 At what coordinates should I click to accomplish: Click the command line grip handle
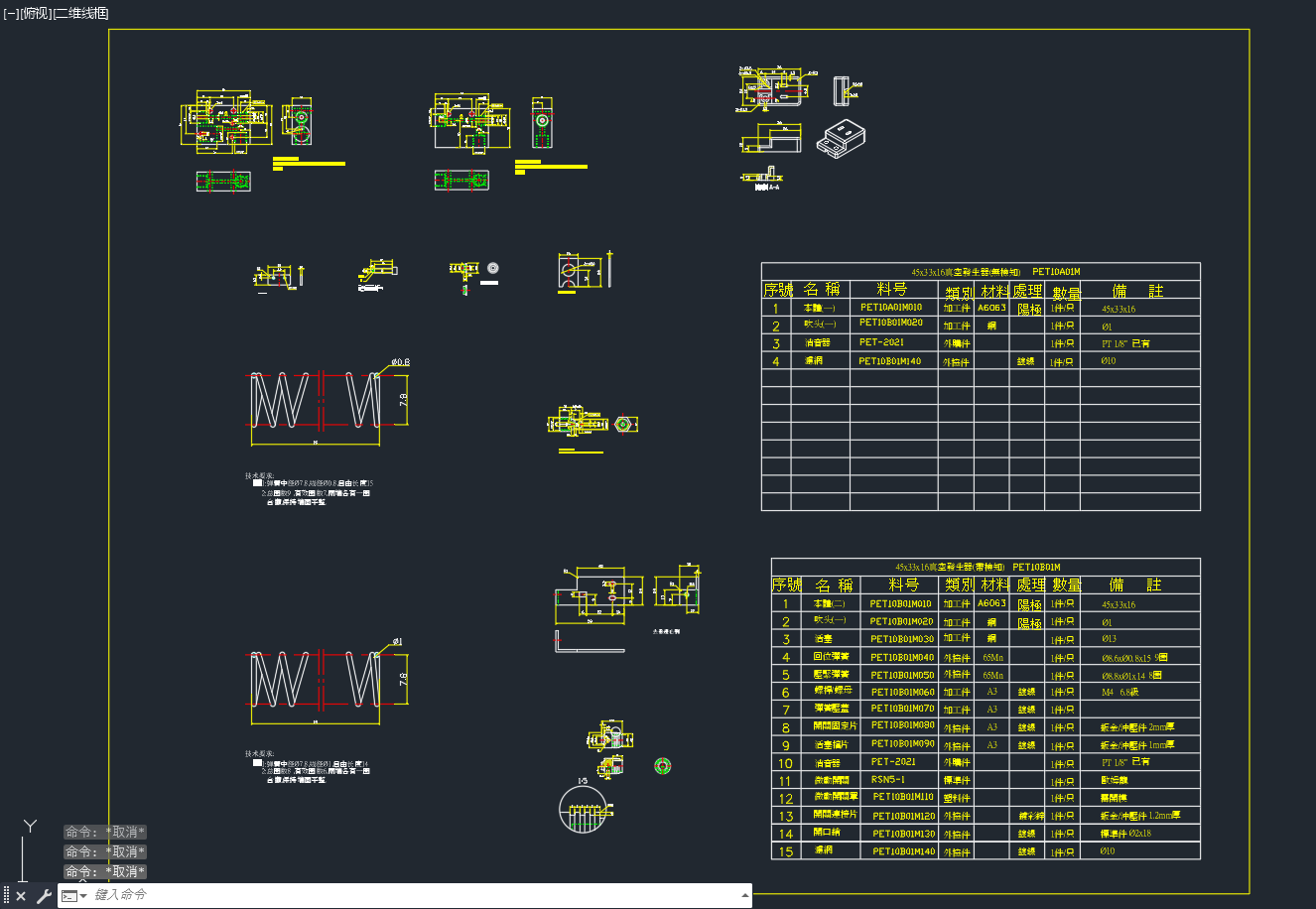pos(6,896)
